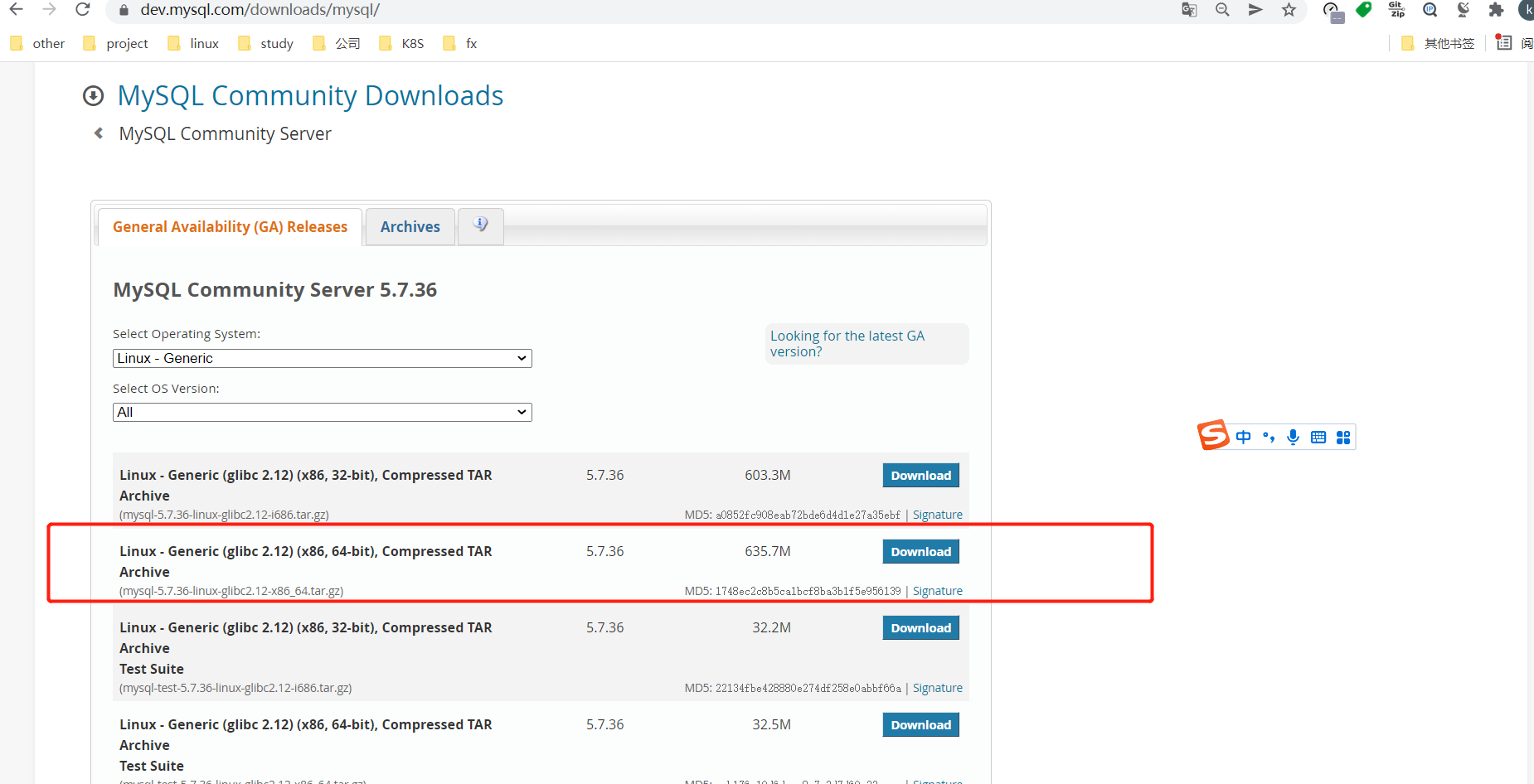
Task: Toggle Sogou Chinese/English input mode
Action: click(x=1243, y=437)
